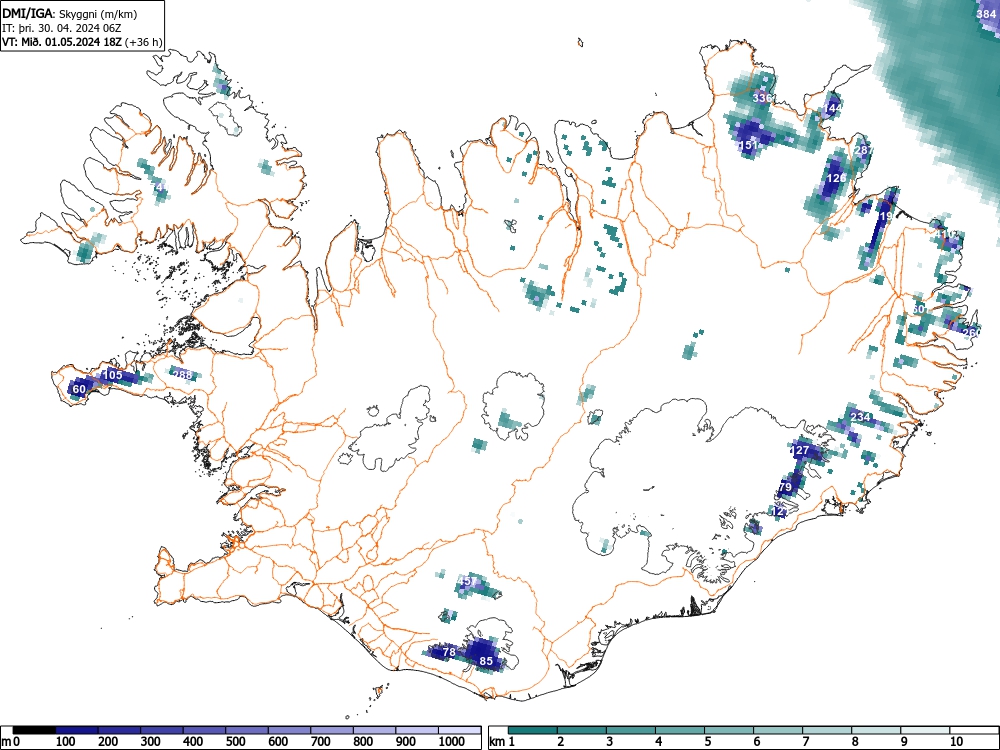Click the 7–8 km light teal legend swatch
Image resolution: width=1000 pixels, height=750 pixels.
[827, 730]
